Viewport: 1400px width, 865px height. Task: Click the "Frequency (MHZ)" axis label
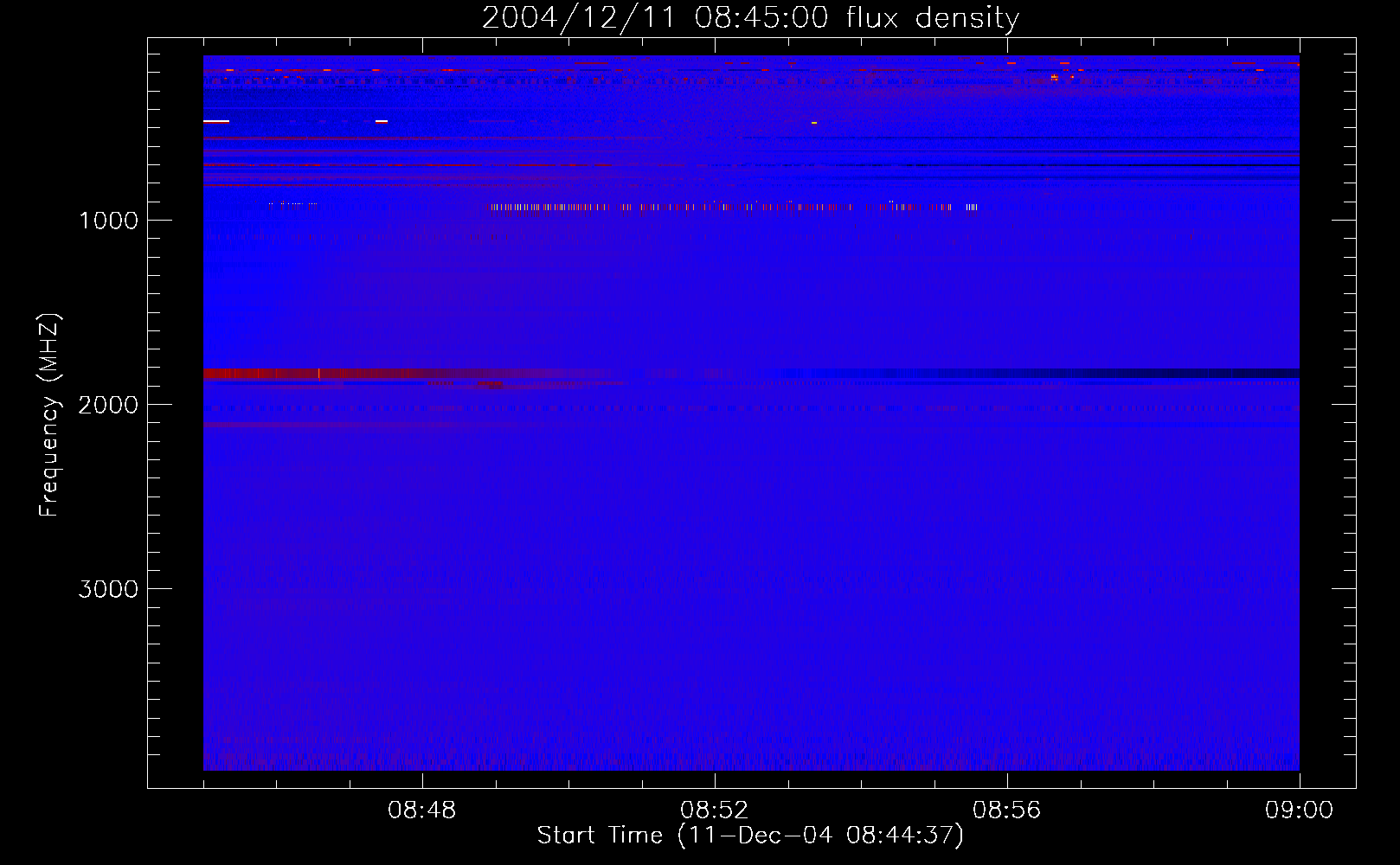pyautogui.click(x=50, y=415)
